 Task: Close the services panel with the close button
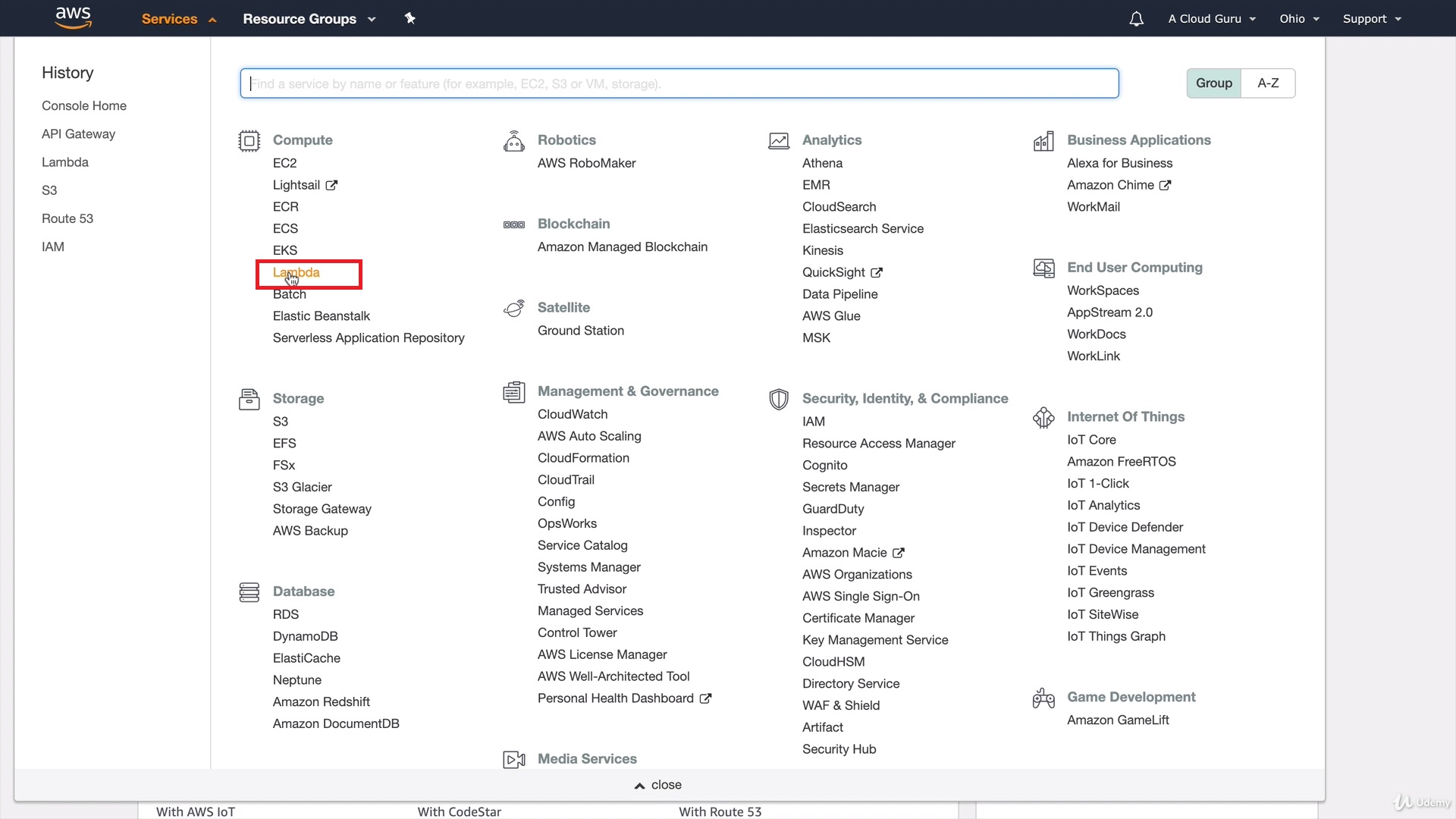click(658, 785)
